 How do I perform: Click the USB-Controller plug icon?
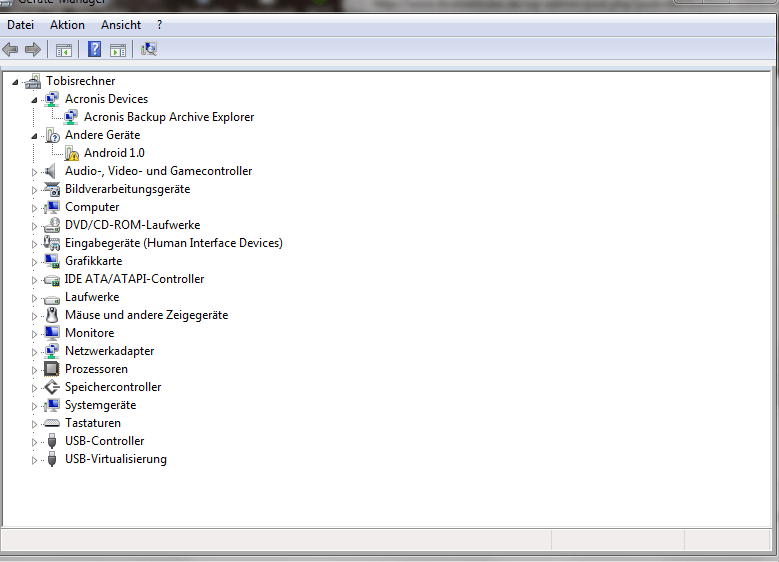[x=52, y=441]
